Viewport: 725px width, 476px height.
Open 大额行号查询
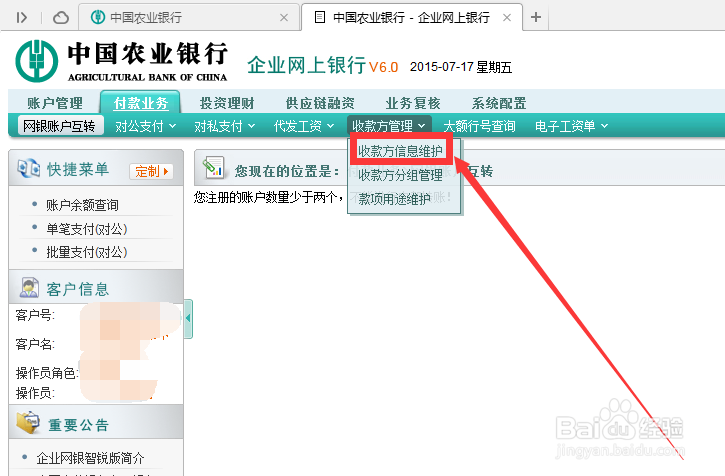pyautogui.click(x=479, y=126)
